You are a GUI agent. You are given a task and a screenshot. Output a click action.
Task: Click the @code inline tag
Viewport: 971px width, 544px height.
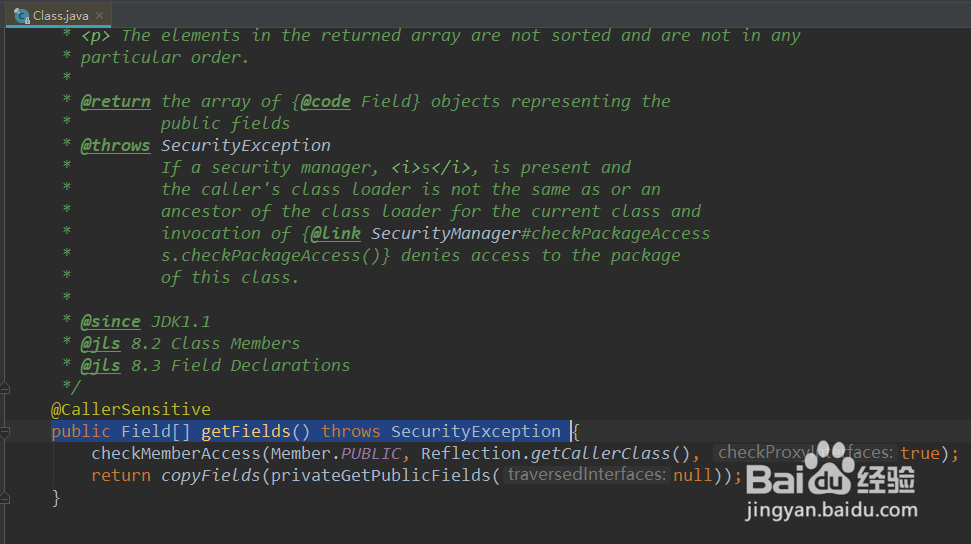pyautogui.click(x=326, y=102)
